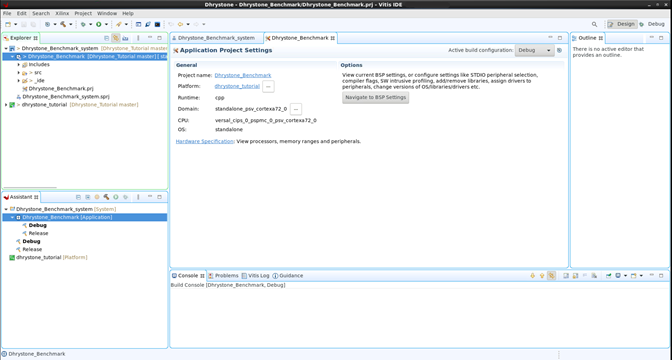Open the Xilinx menu
This screenshot has height=360, width=672.
pos(62,13)
